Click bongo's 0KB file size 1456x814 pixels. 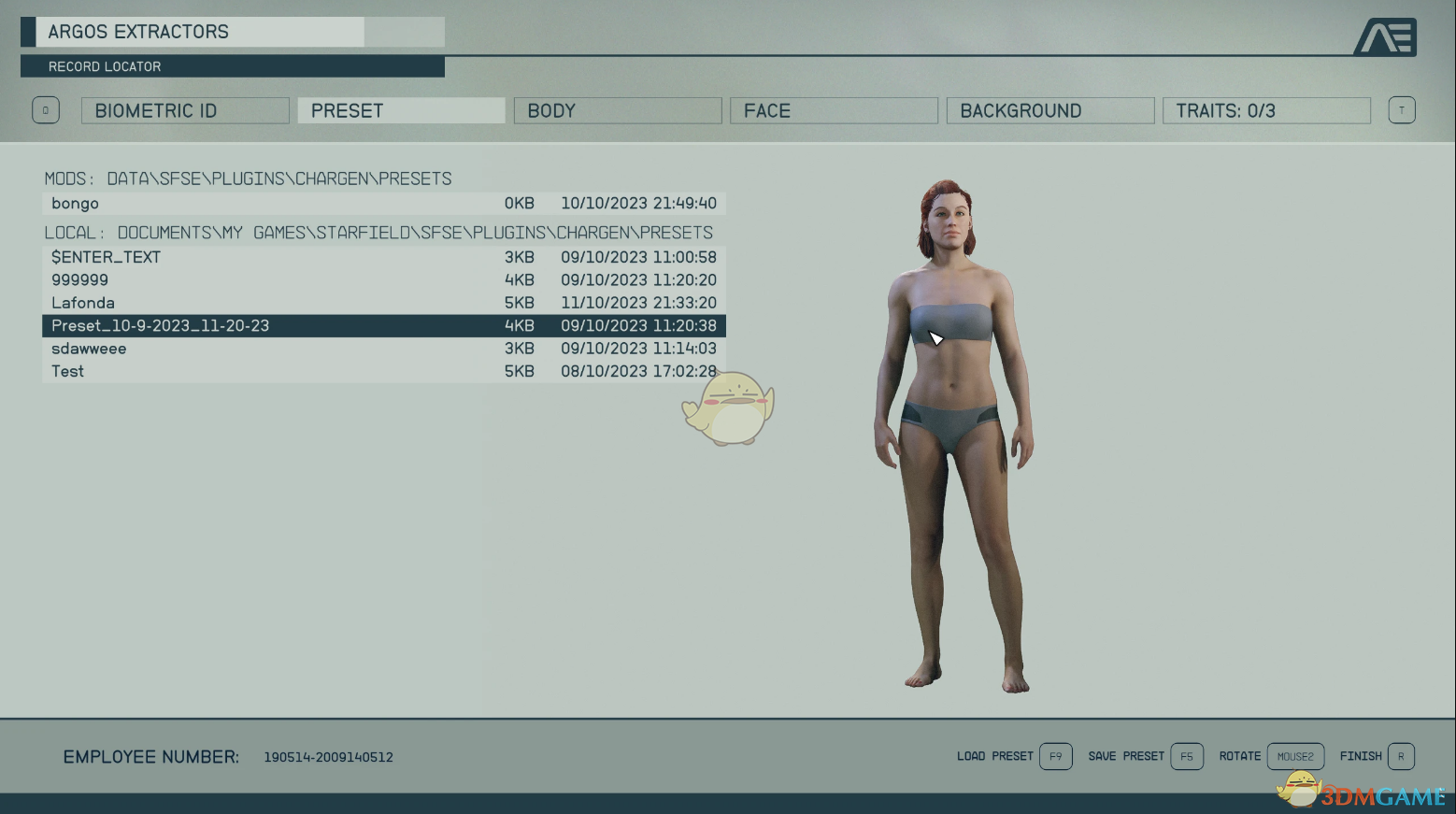point(520,203)
